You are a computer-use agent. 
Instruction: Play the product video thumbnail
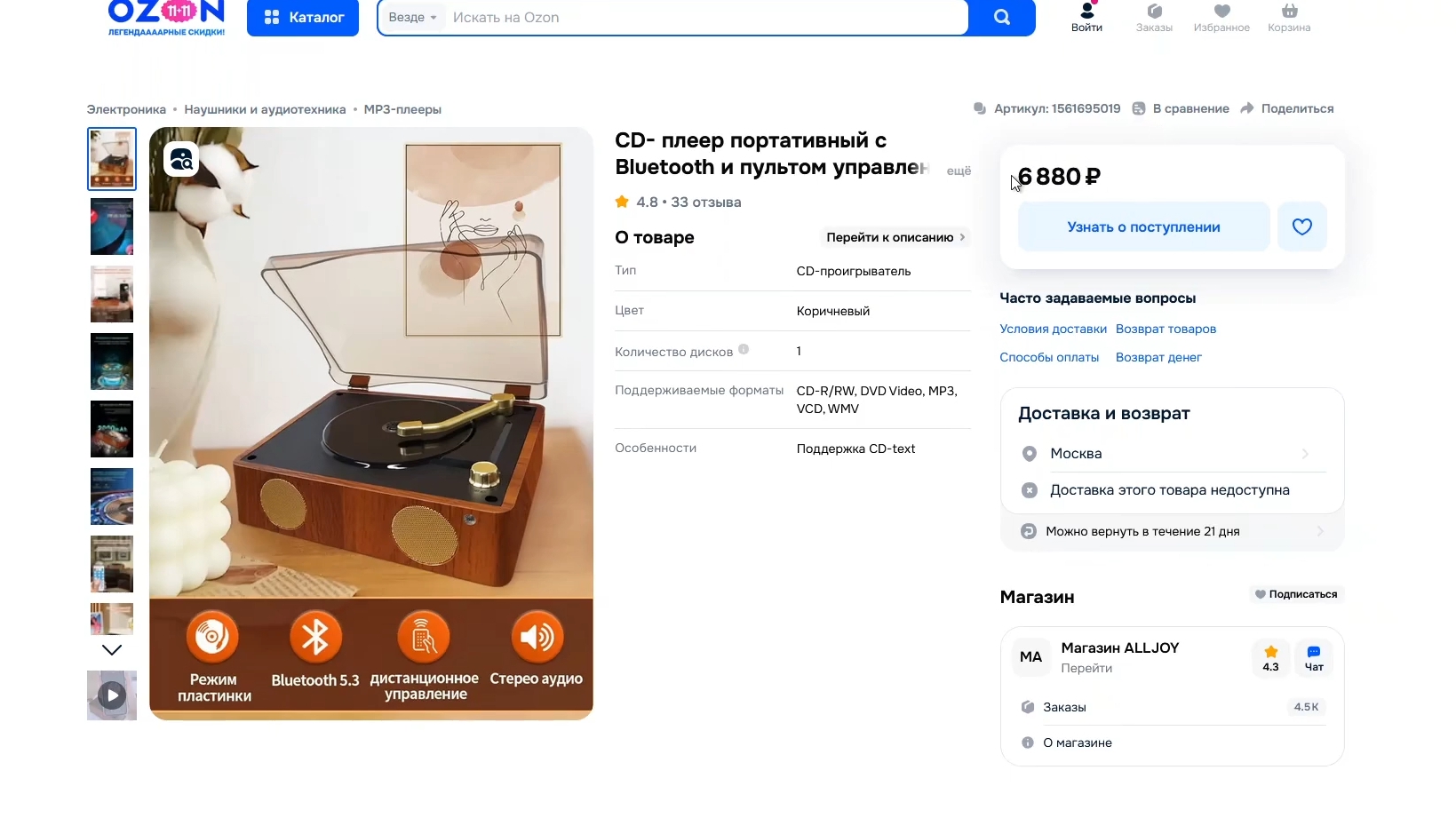point(112,695)
